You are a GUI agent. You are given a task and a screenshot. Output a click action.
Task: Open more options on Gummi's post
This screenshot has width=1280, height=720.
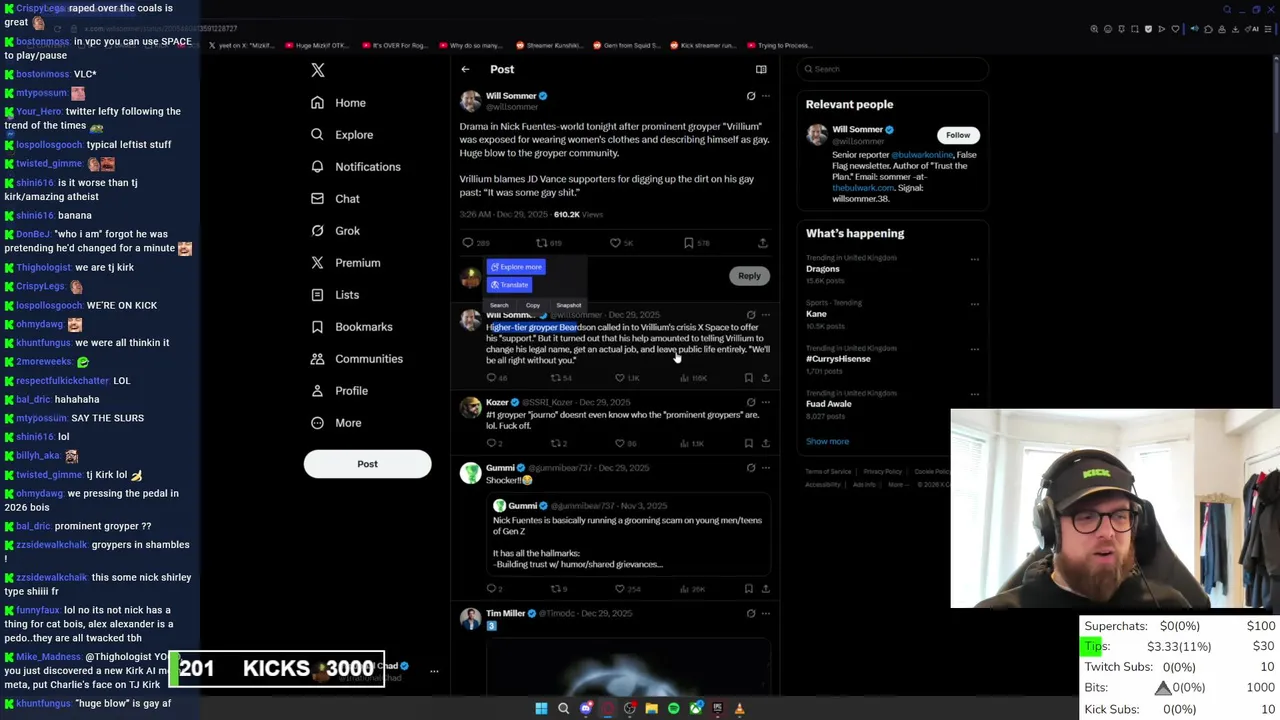pos(766,468)
